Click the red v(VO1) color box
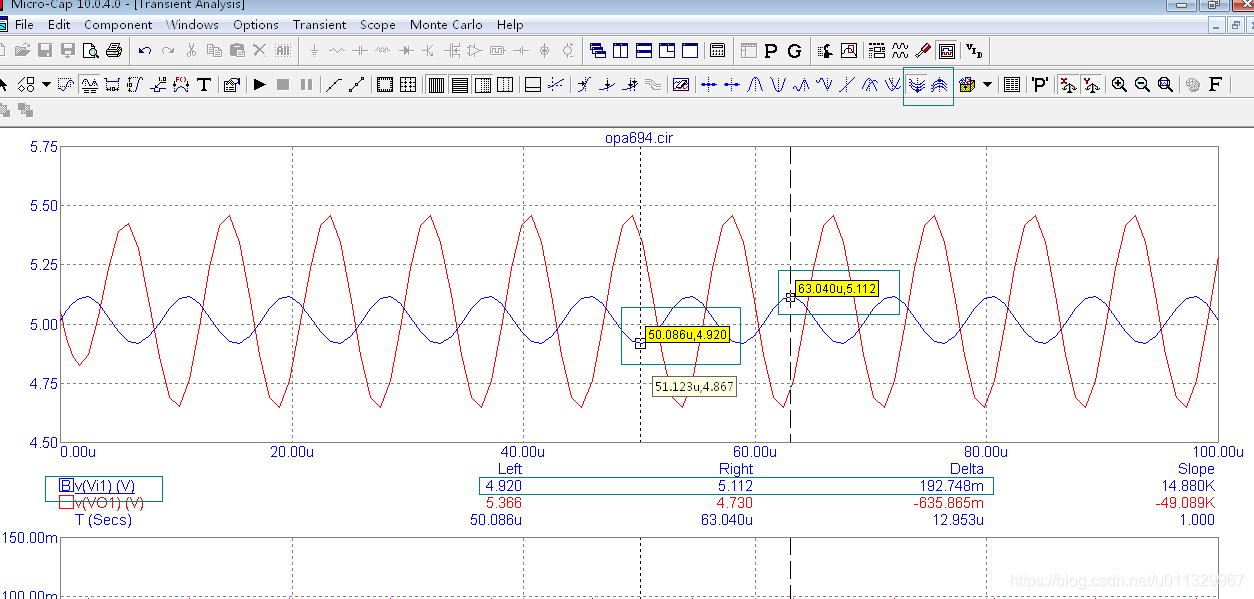This screenshot has height=599, width=1254. [x=66, y=503]
